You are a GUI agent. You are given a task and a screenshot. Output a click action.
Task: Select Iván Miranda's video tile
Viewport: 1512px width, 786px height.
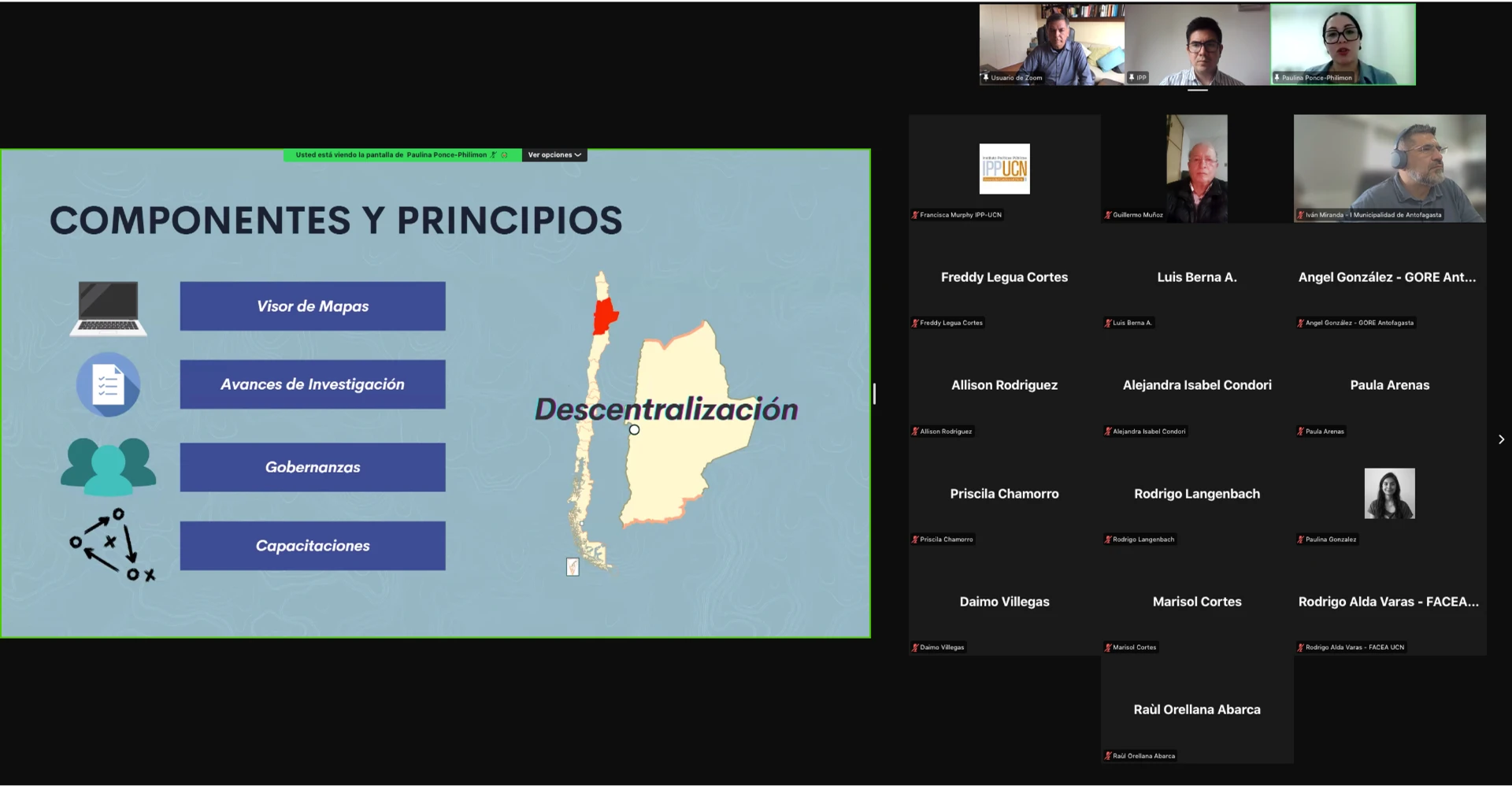[1390, 169]
